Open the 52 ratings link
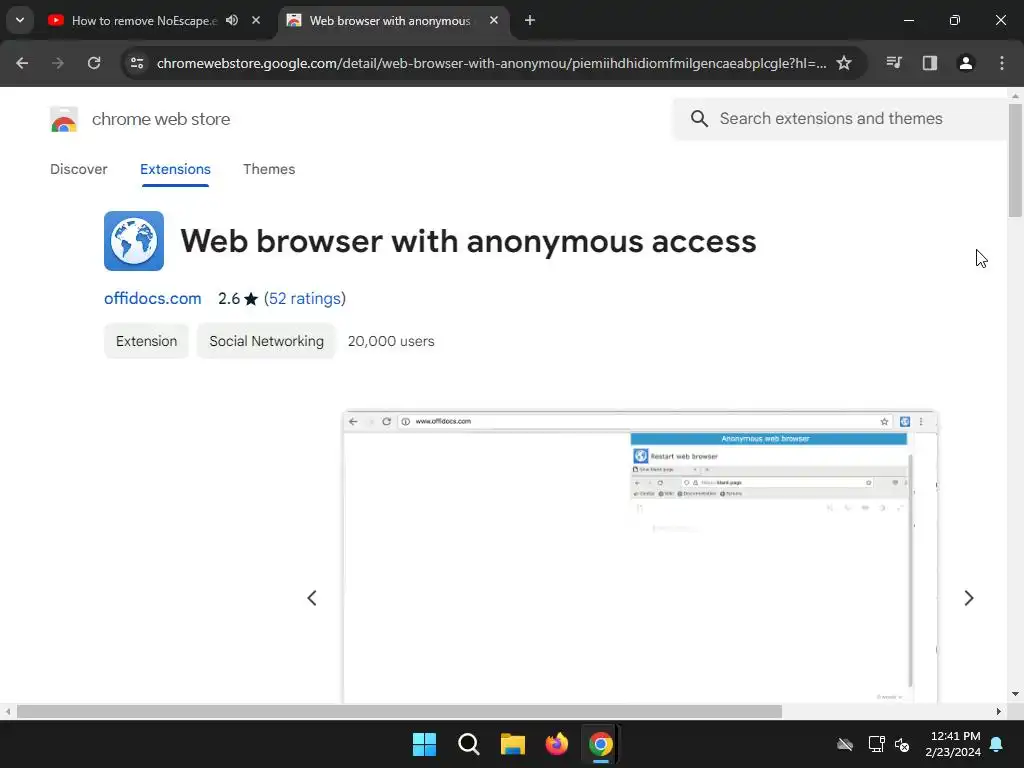Screen dimensions: 1024x768 305,298
